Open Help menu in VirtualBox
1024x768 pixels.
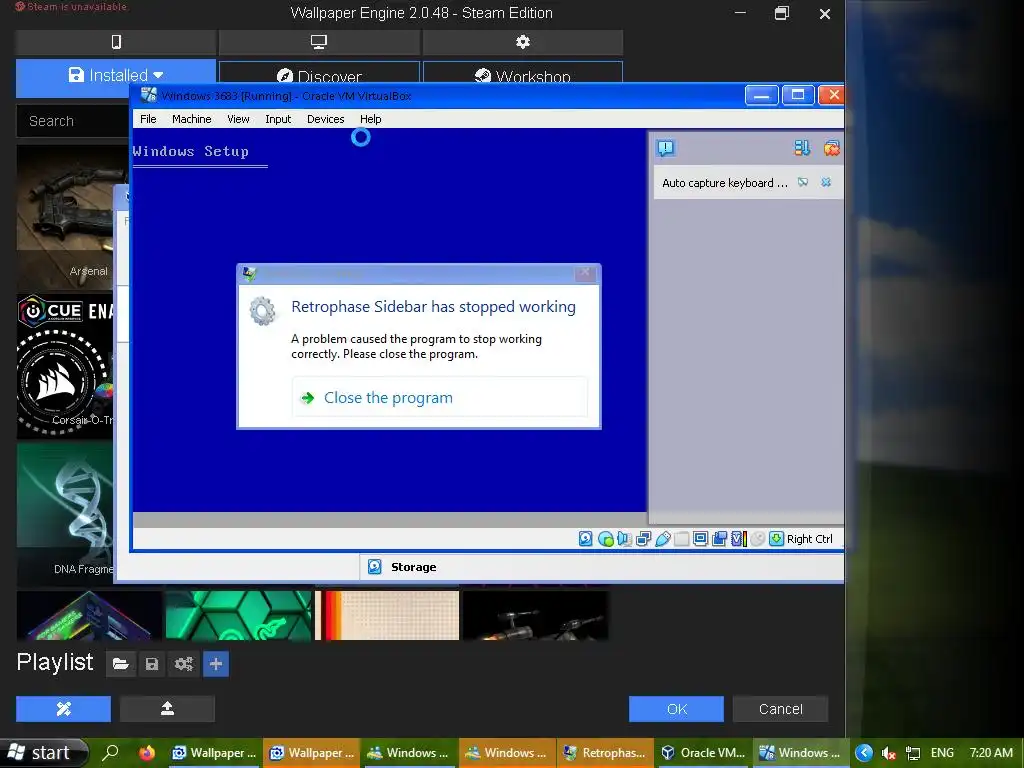click(370, 119)
